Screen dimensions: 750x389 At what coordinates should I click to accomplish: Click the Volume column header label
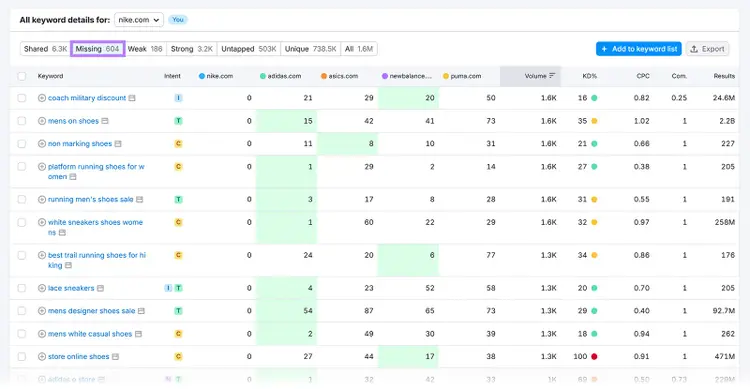click(535, 76)
